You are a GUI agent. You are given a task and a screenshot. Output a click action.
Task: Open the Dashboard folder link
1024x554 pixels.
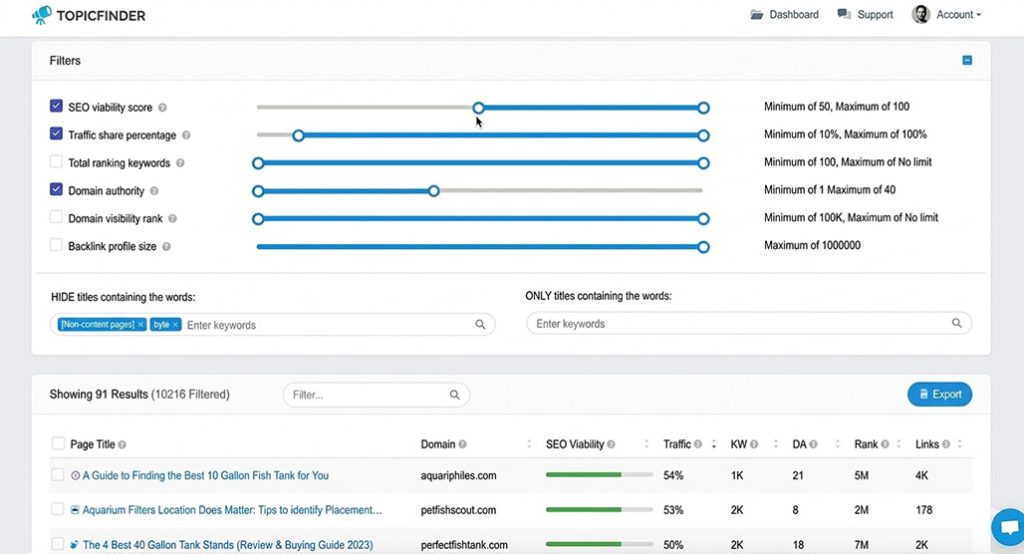[x=784, y=14]
